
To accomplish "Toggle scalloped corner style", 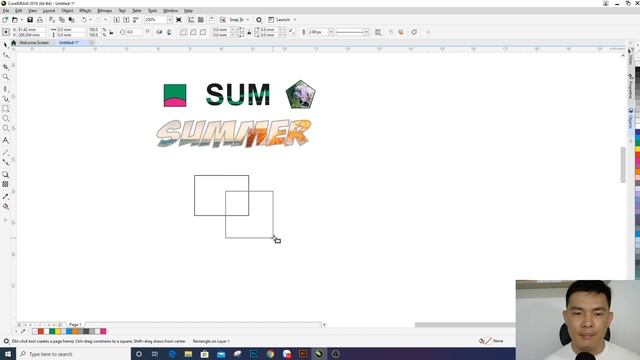I will 193,32.
